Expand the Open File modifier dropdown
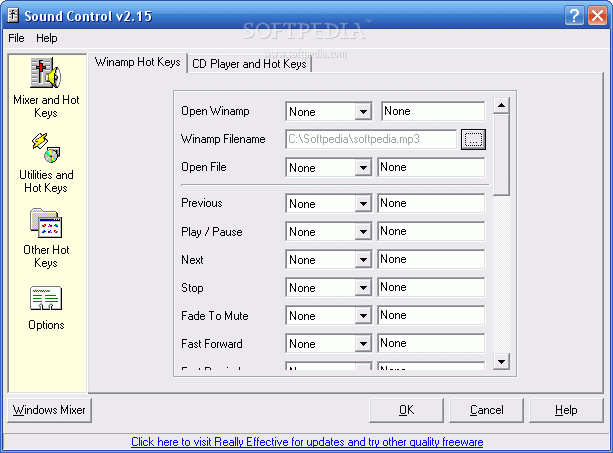 pos(363,168)
